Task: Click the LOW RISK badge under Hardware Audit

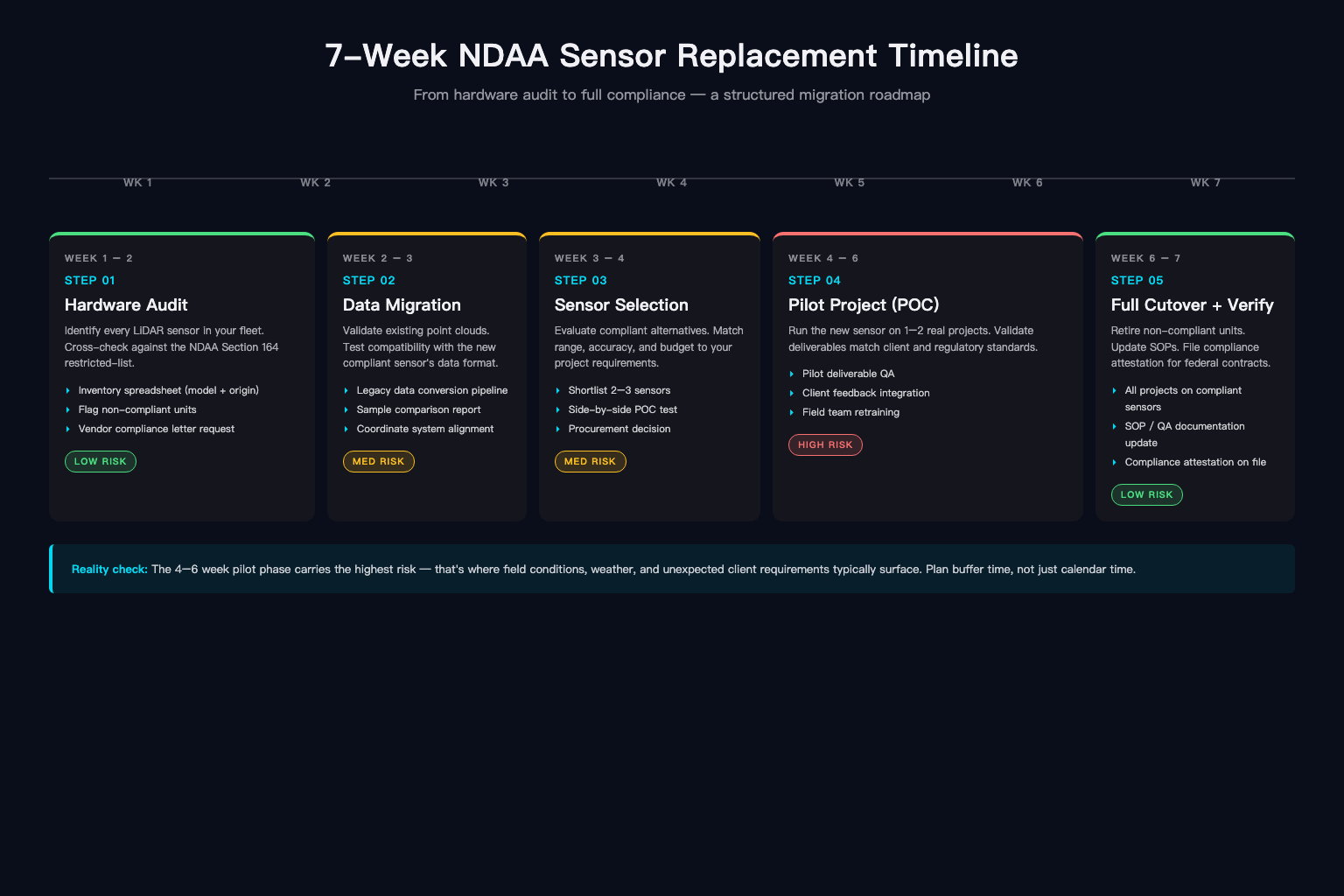Action: (101, 461)
